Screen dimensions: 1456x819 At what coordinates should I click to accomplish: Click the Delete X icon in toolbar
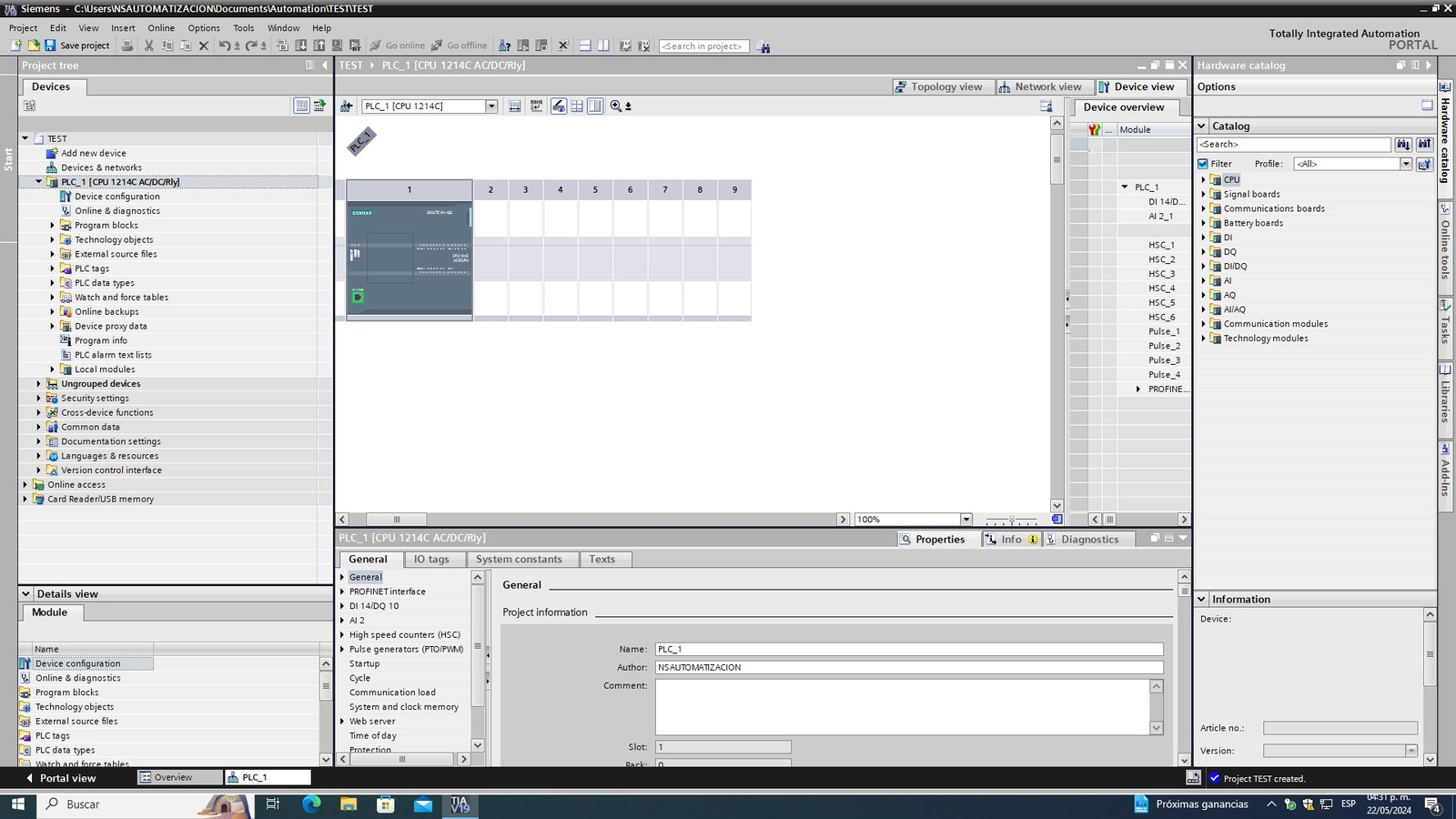pyautogui.click(x=204, y=45)
